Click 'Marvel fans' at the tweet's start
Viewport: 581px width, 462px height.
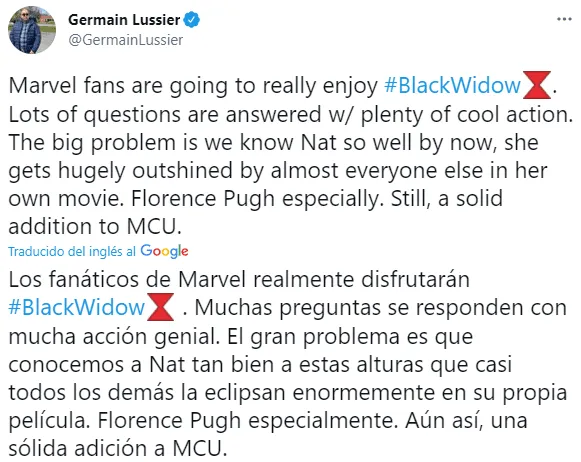67,86
